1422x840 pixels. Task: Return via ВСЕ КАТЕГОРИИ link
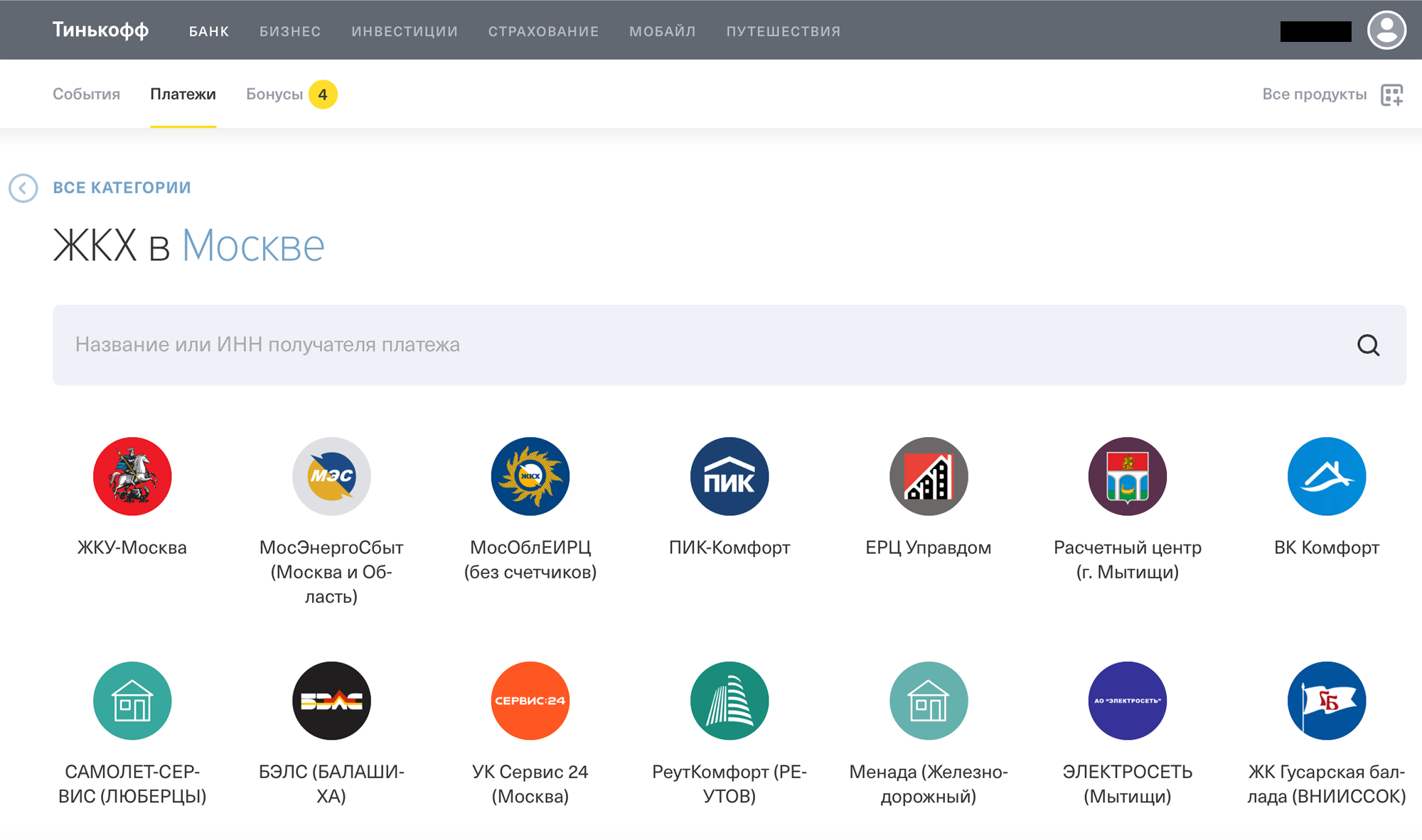[122, 188]
